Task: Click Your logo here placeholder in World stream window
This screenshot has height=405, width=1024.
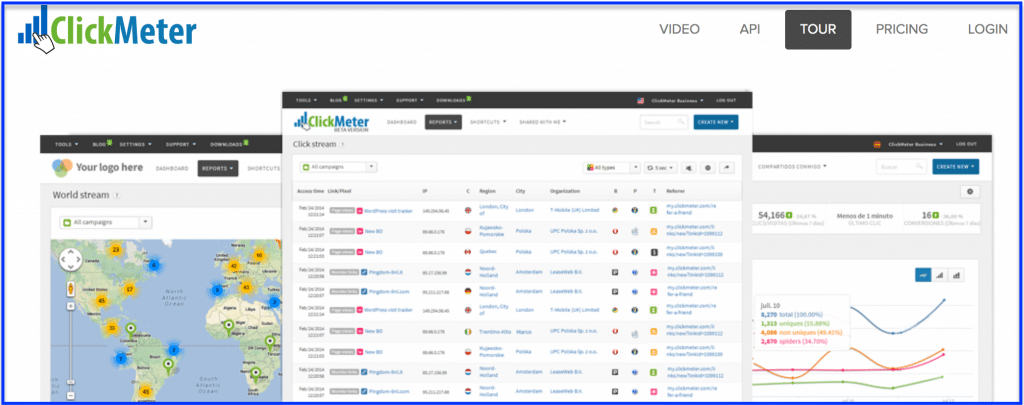Action: click(x=97, y=168)
